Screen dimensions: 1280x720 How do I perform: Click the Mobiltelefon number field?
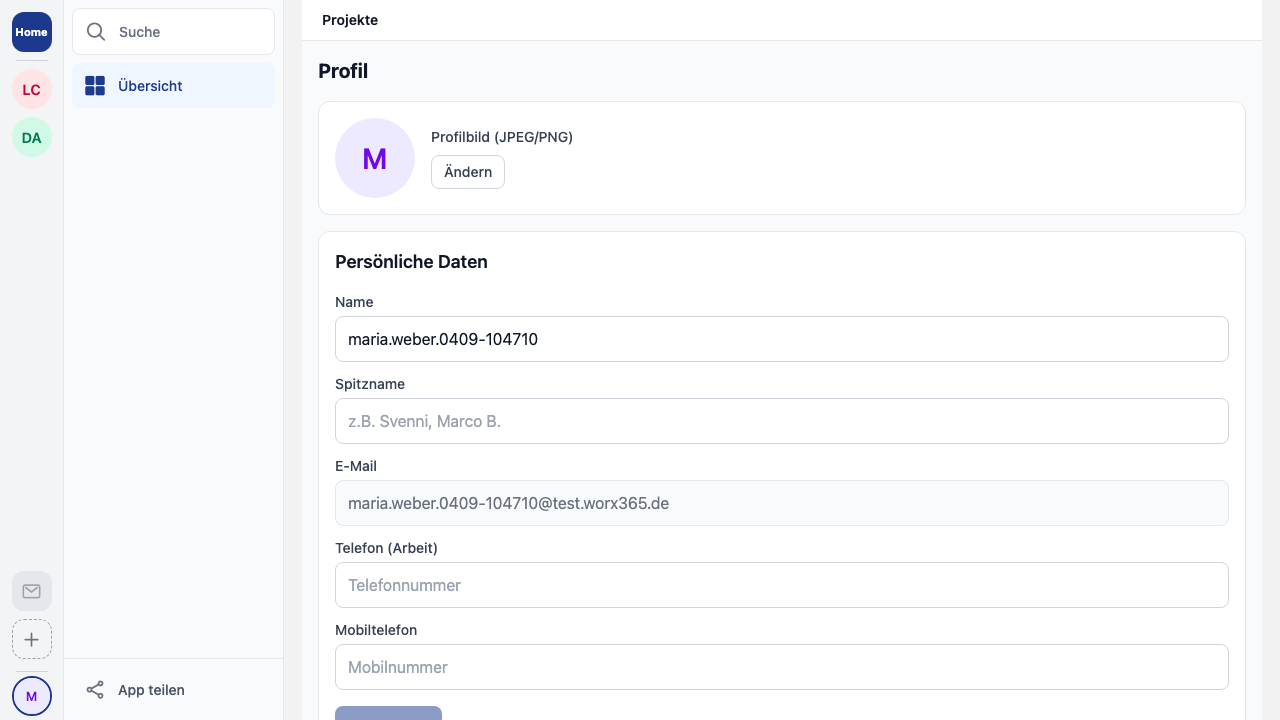[x=781, y=667]
